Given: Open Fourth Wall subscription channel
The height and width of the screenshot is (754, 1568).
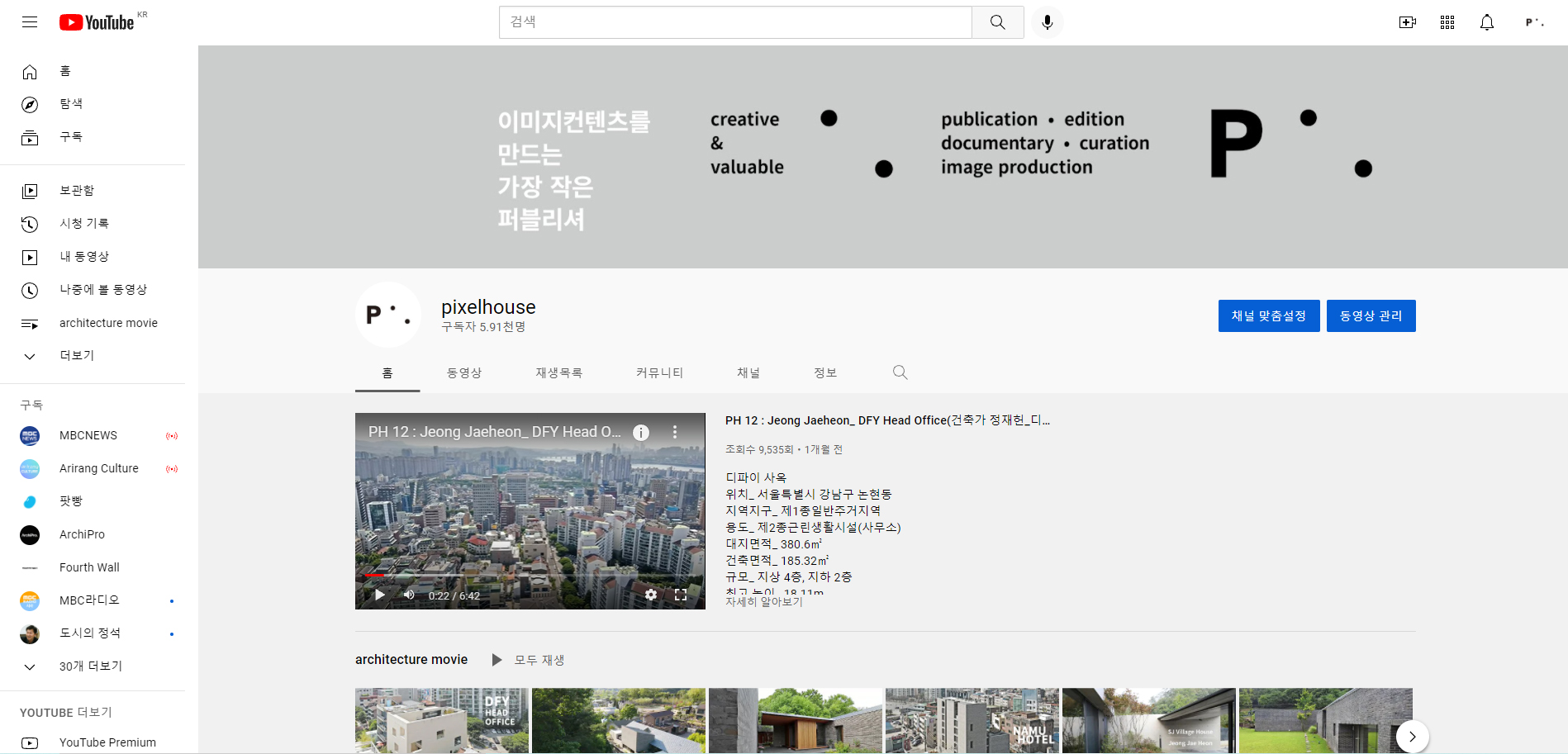Looking at the screenshot, I should (93, 567).
